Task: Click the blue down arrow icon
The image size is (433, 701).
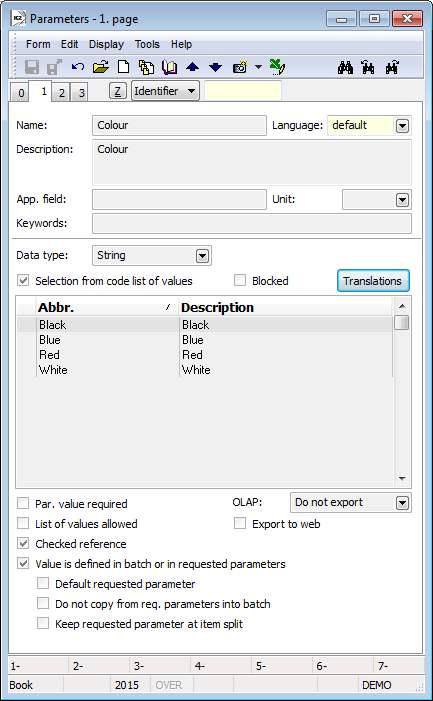Action: coord(215,68)
